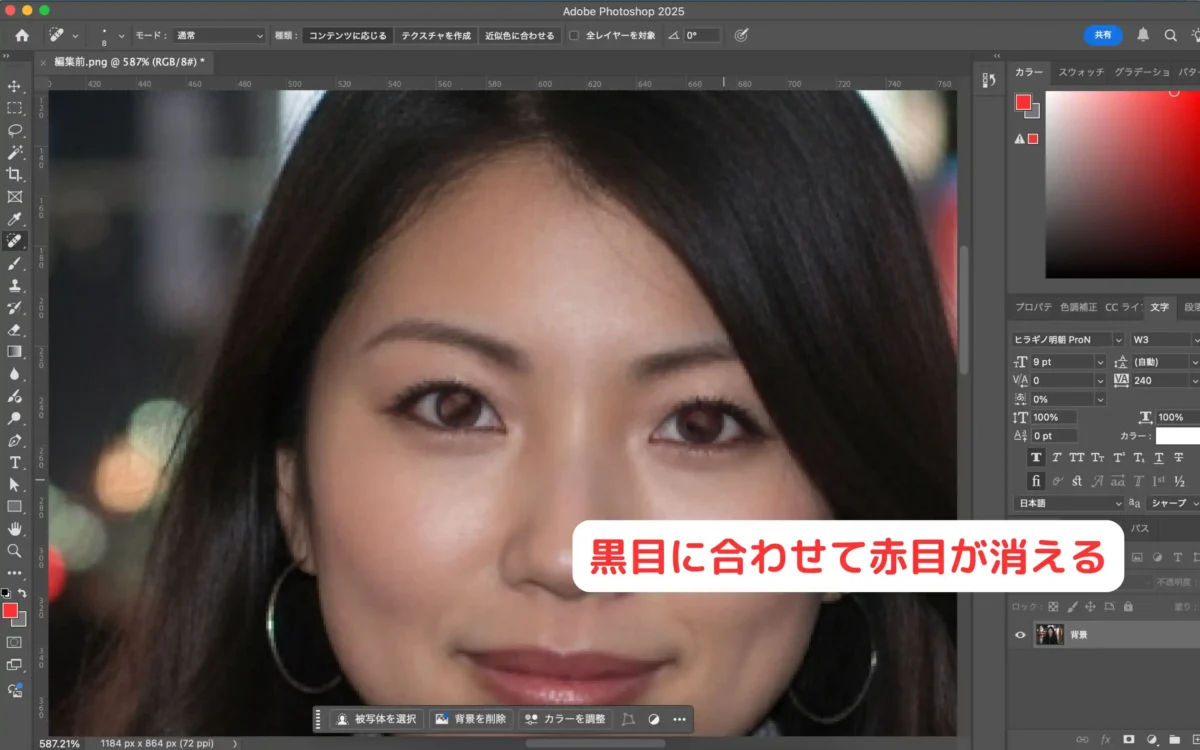The width and height of the screenshot is (1200, 750).
Task: Toggle visibility of the 背景 layer
Action: tap(1020, 633)
